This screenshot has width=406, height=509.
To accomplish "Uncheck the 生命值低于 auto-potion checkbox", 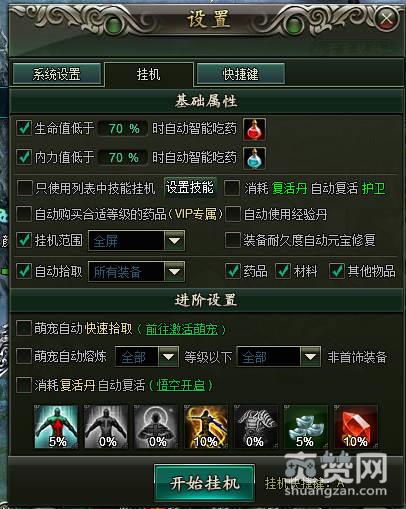I will click(x=24, y=128).
